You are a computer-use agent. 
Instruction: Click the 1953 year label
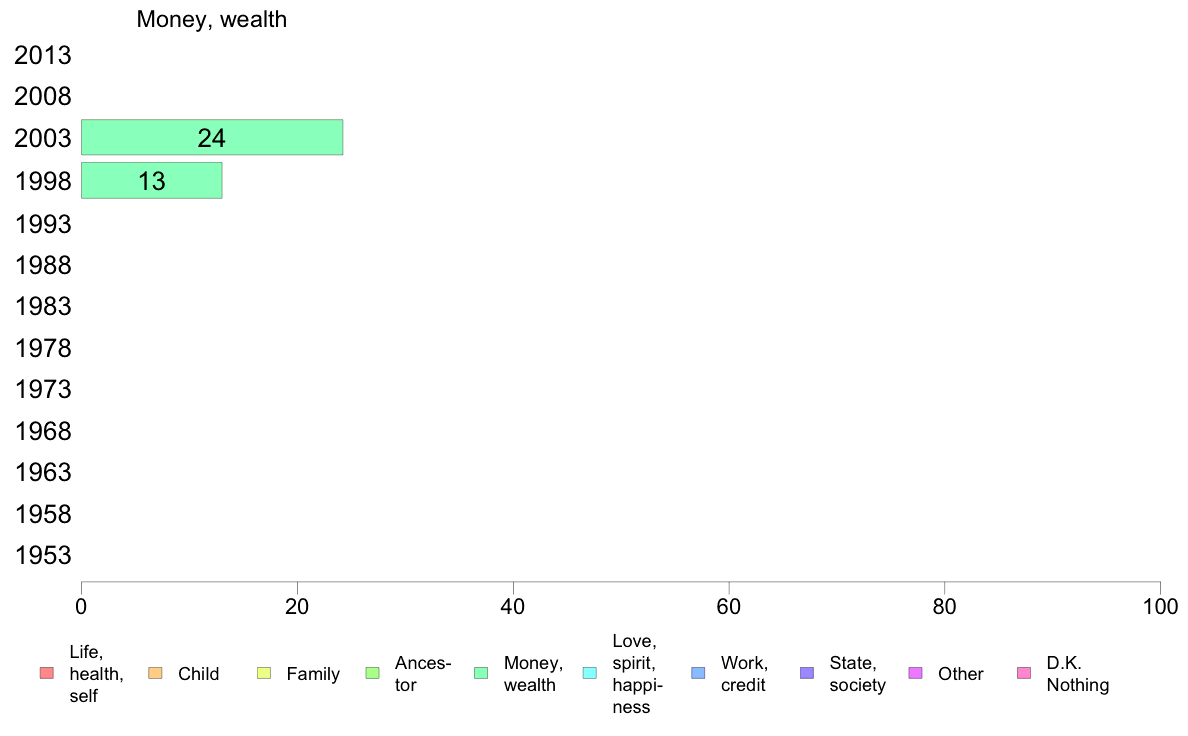click(x=43, y=556)
